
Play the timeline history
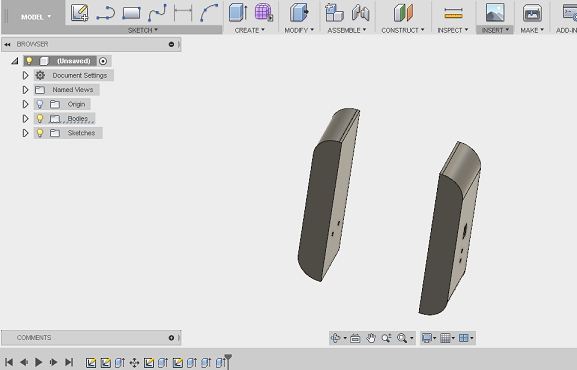click(x=39, y=362)
